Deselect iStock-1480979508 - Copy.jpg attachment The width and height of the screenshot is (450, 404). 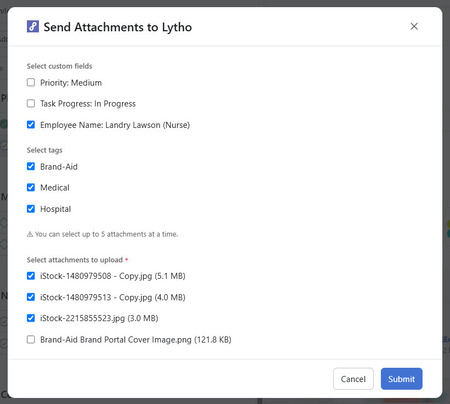[31, 276]
